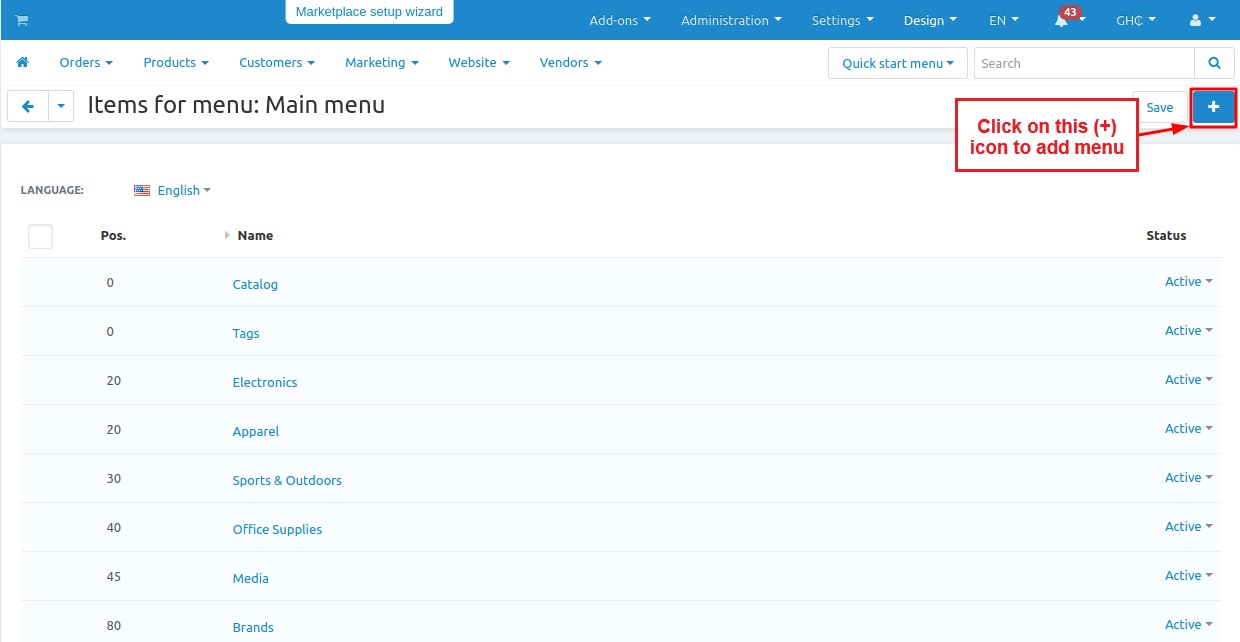Screen dimensions: 1240x642
Task: Open the notifications bell icon
Action: coord(1062,21)
